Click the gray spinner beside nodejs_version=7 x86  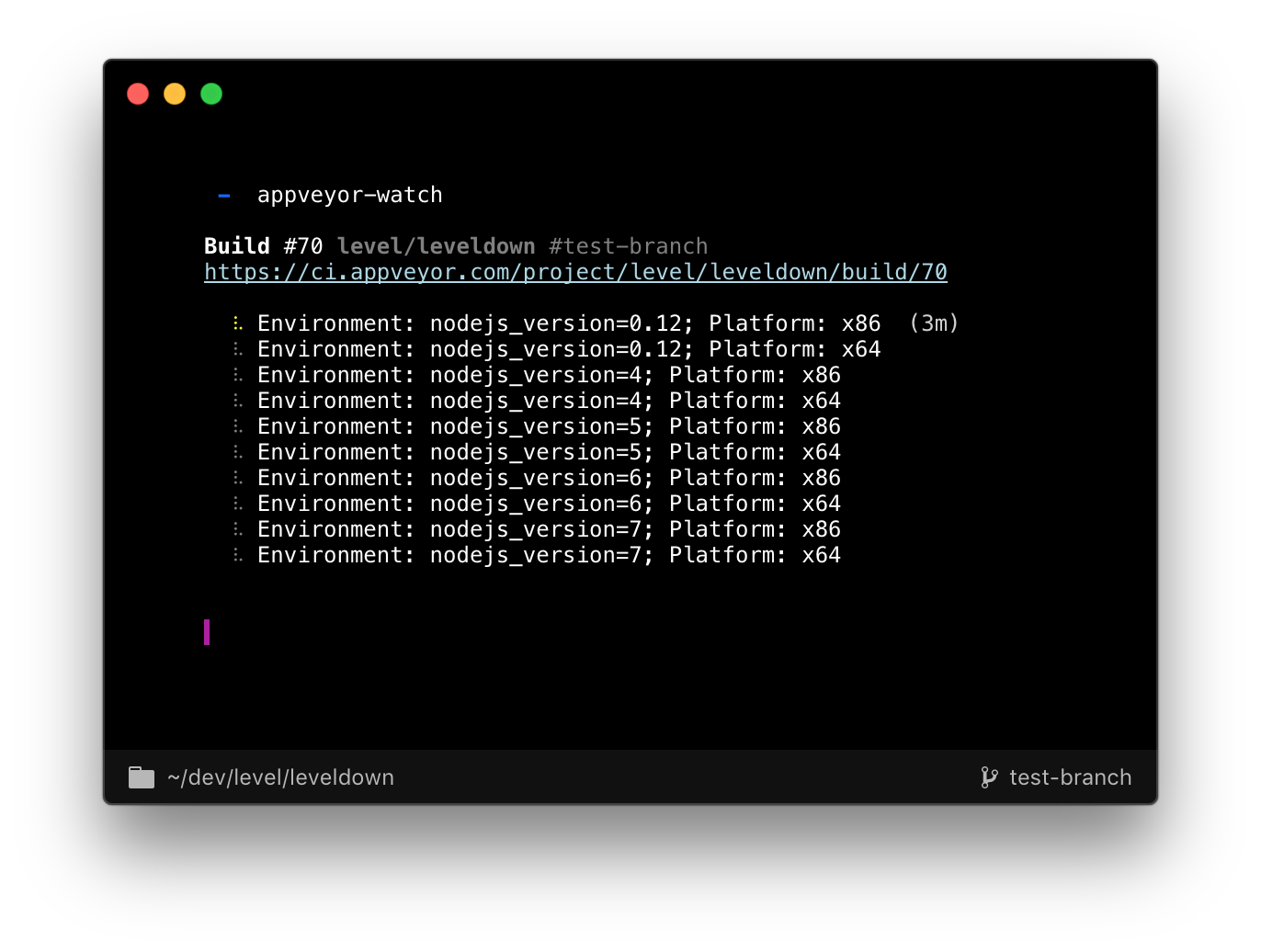238,529
